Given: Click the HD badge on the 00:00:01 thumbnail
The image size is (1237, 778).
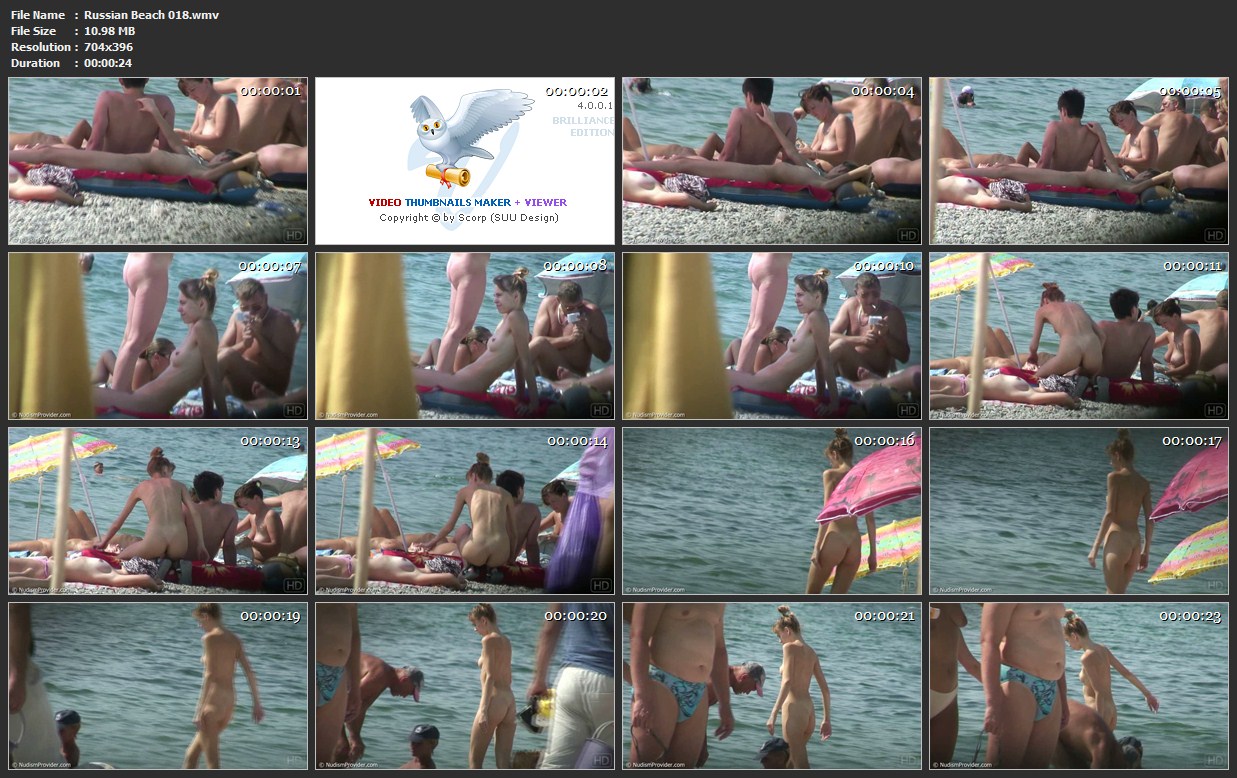Looking at the screenshot, I should pyautogui.click(x=294, y=235).
